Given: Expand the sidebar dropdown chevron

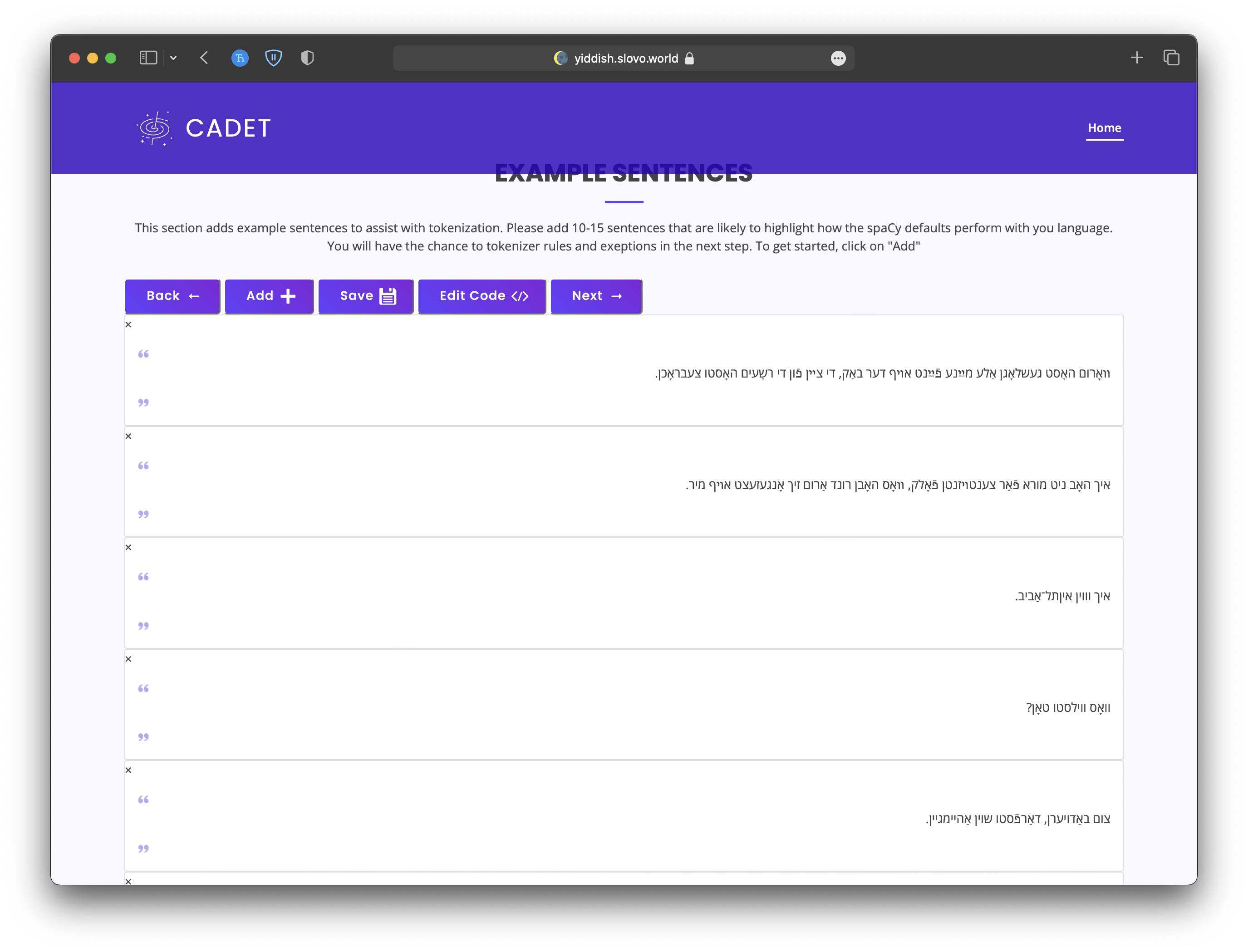Looking at the screenshot, I should click(173, 58).
